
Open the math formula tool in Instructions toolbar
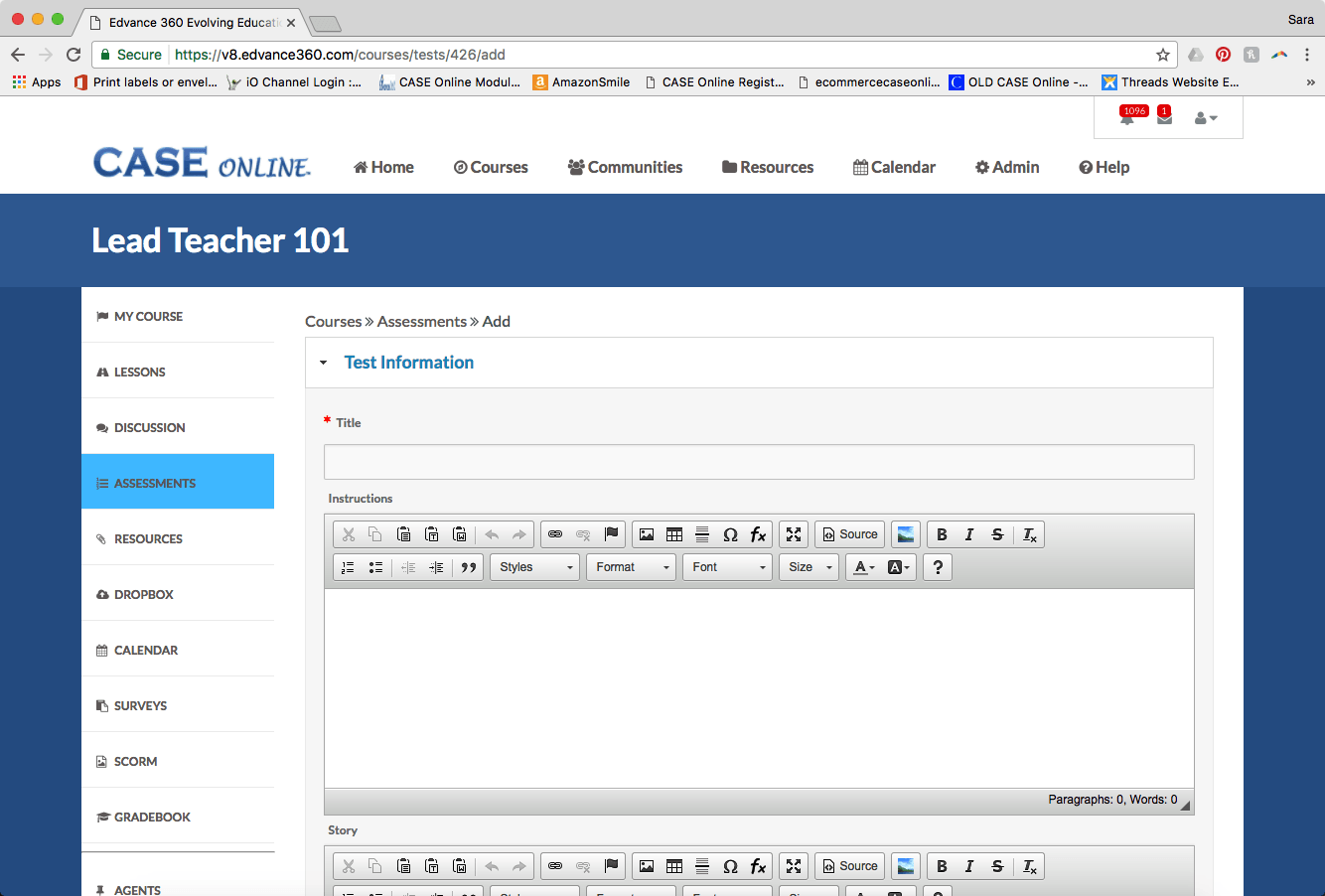point(758,534)
